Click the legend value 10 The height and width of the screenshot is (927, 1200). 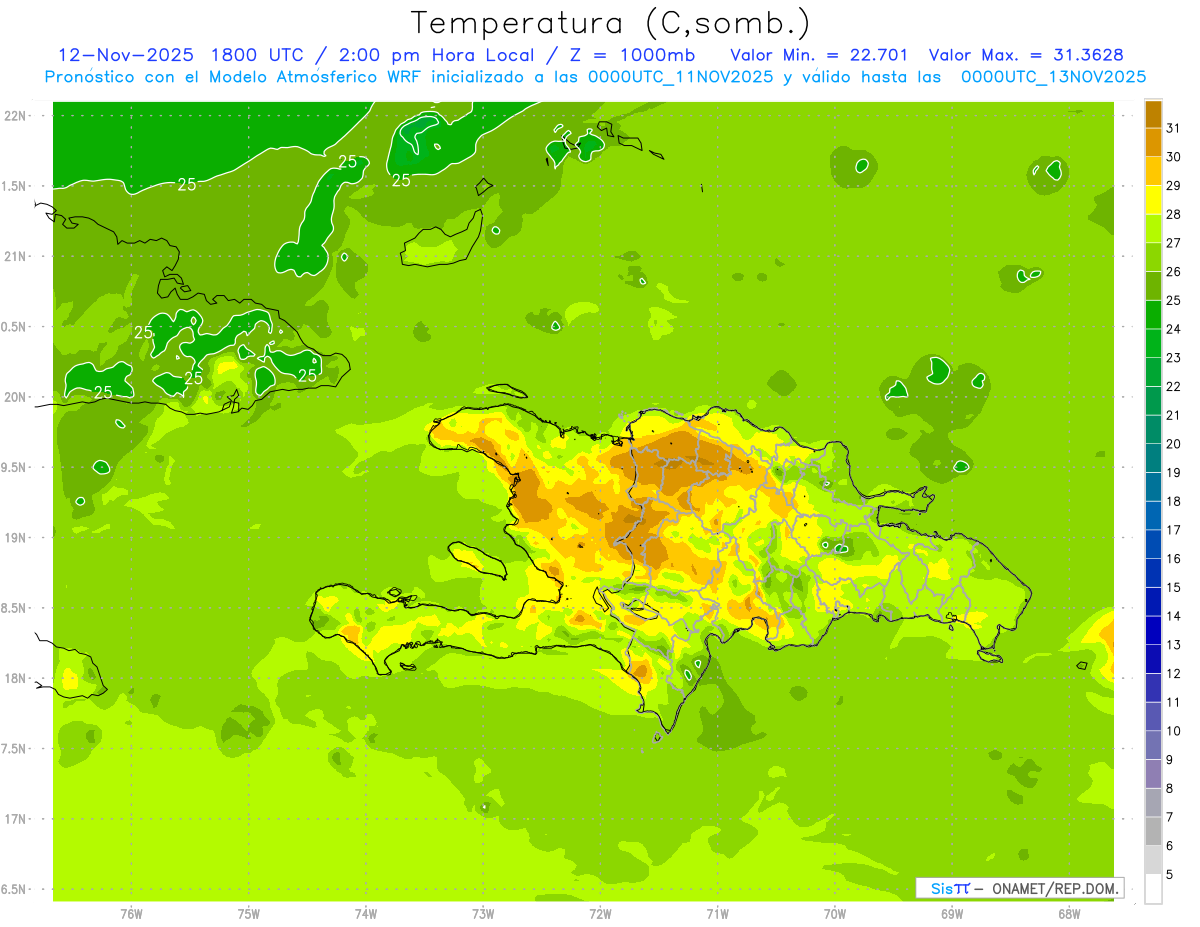pyautogui.click(x=1173, y=731)
